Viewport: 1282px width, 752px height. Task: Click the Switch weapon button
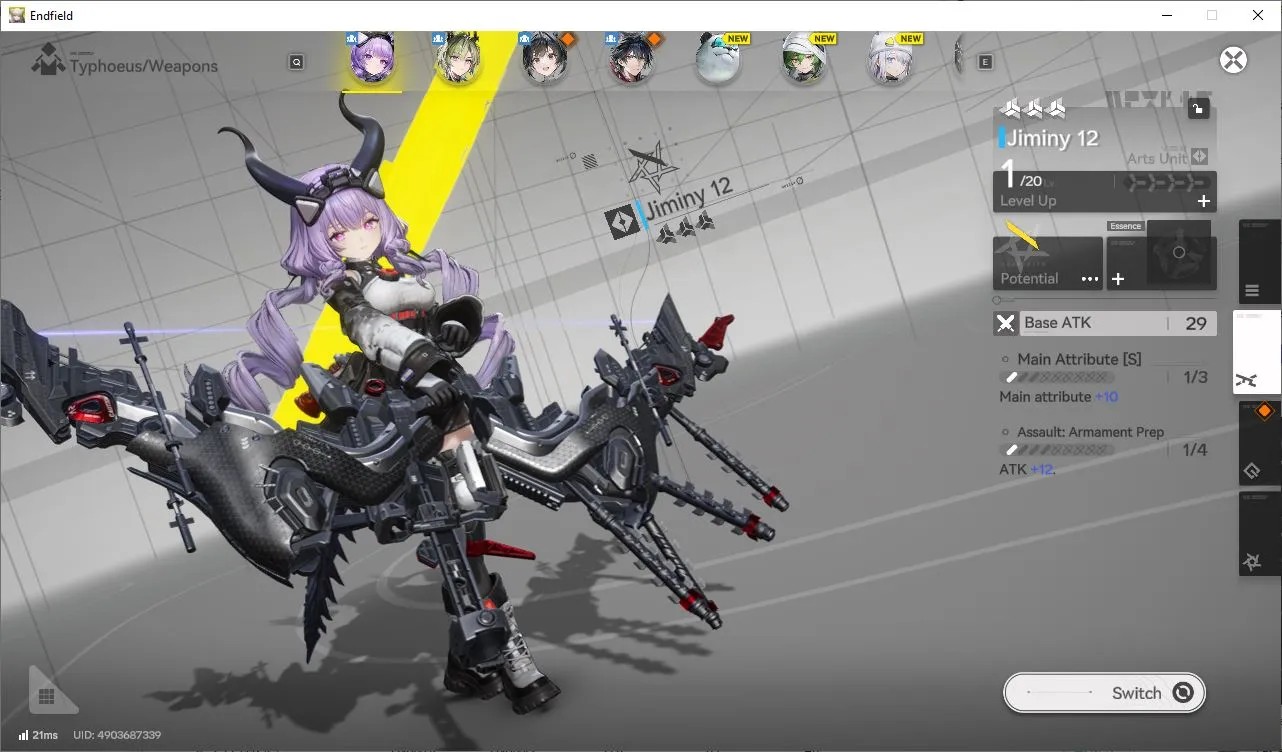click(x=1104, y=692)
